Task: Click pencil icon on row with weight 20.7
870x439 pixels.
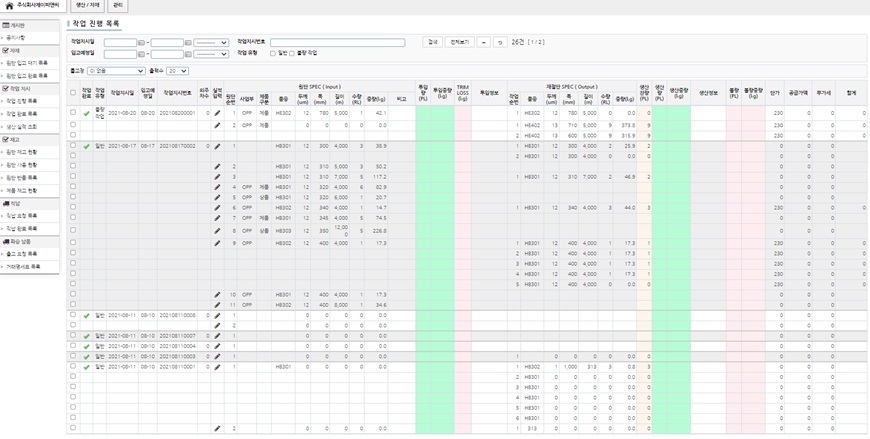Action: point(218,197)
